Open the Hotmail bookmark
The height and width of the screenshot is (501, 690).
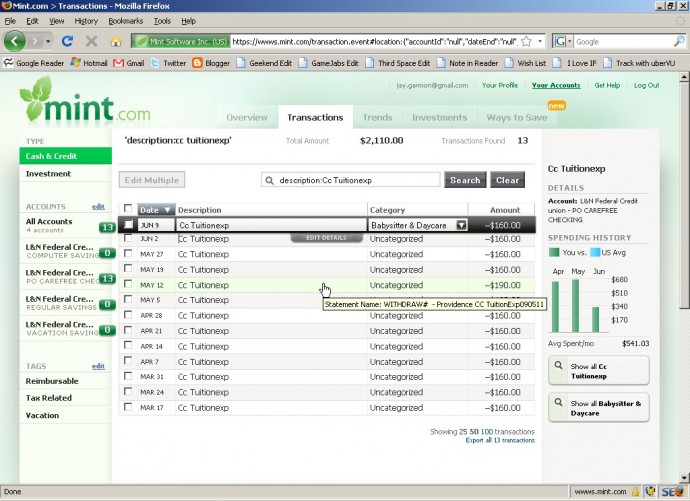pos(89,63)
